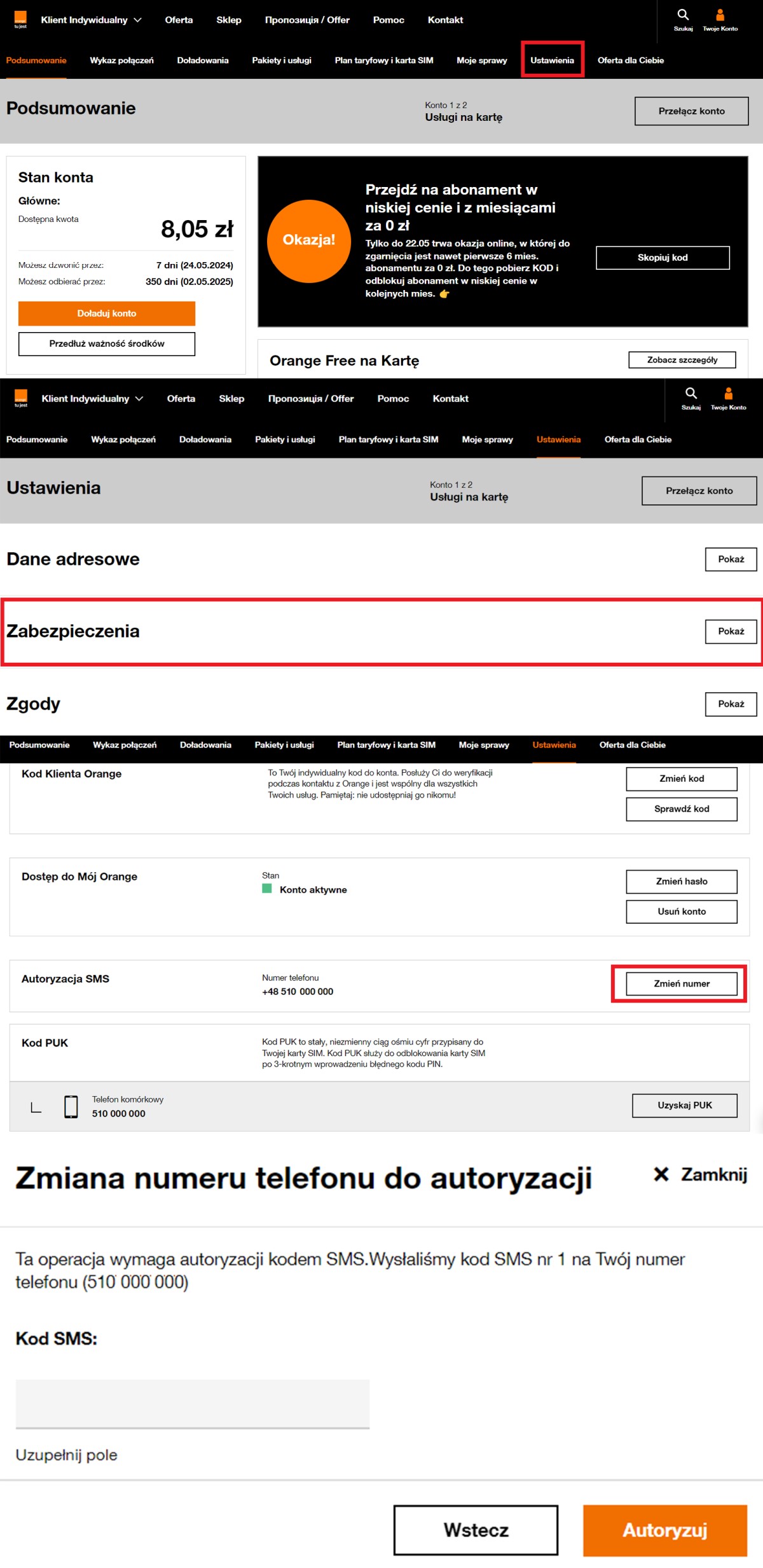Expand Klient Indywidualny dropdown in the topmost header

point(91,20)
